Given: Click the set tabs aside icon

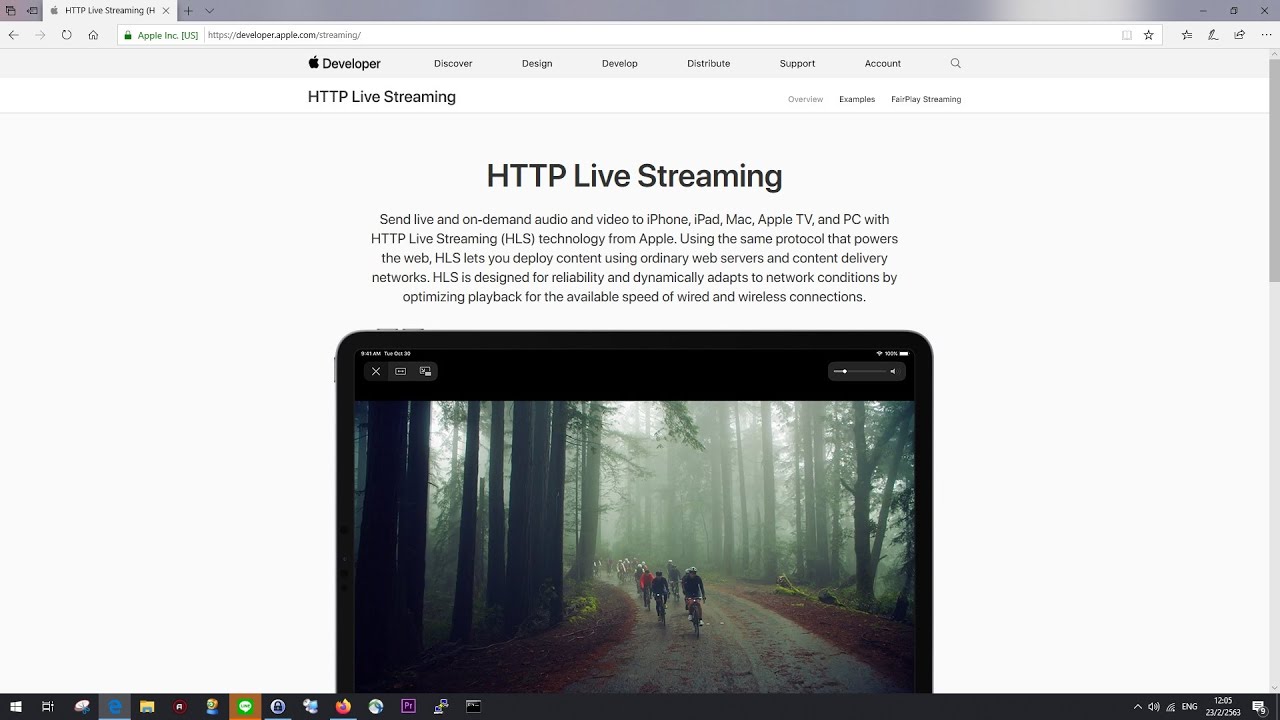Looking at the screenshot, I should pos(32,10).
